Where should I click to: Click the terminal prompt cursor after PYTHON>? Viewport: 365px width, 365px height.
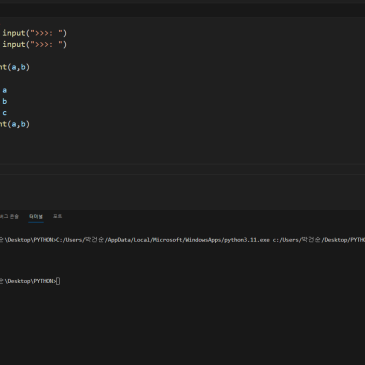click(58, 281)
